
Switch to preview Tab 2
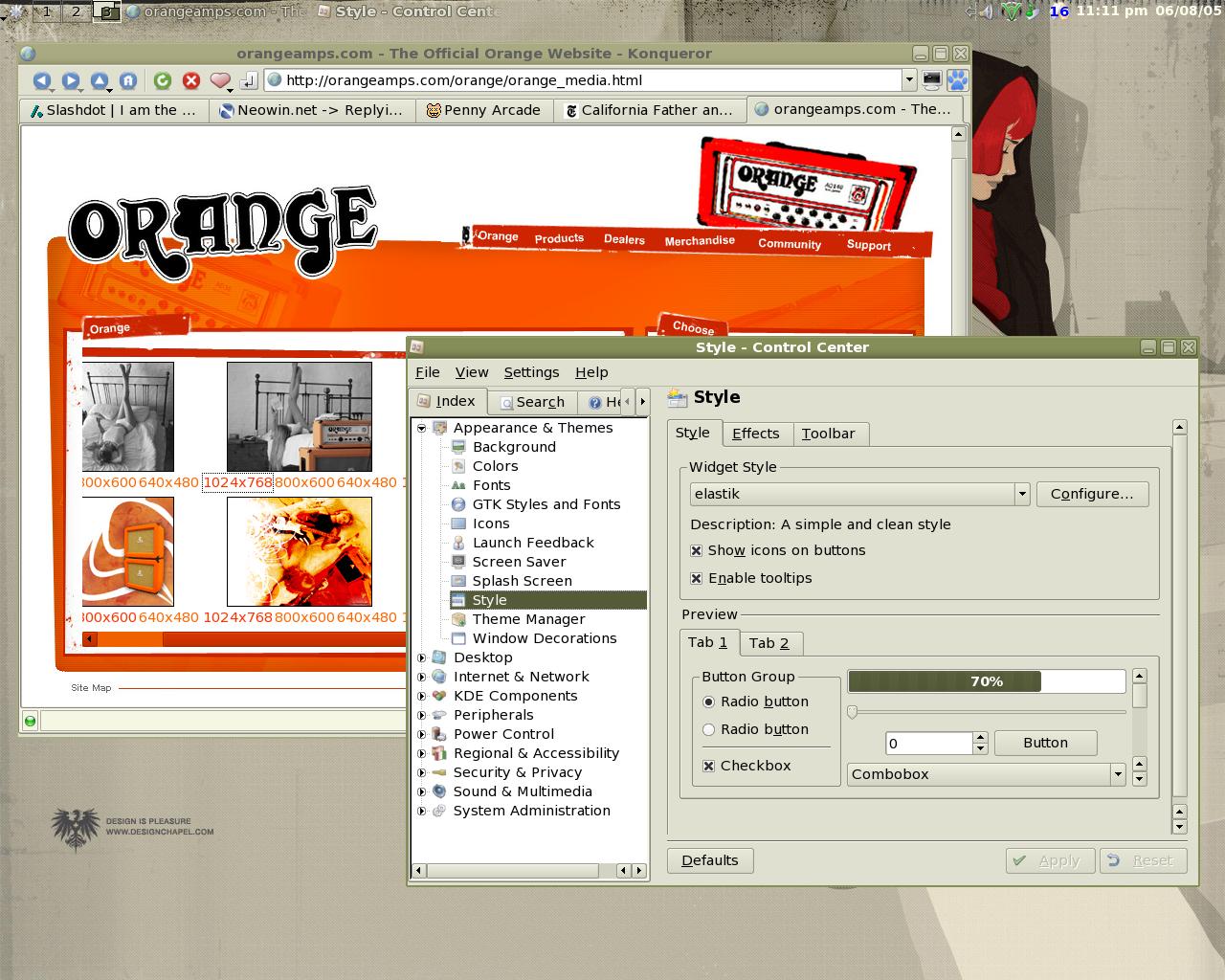tap(769, 643)
